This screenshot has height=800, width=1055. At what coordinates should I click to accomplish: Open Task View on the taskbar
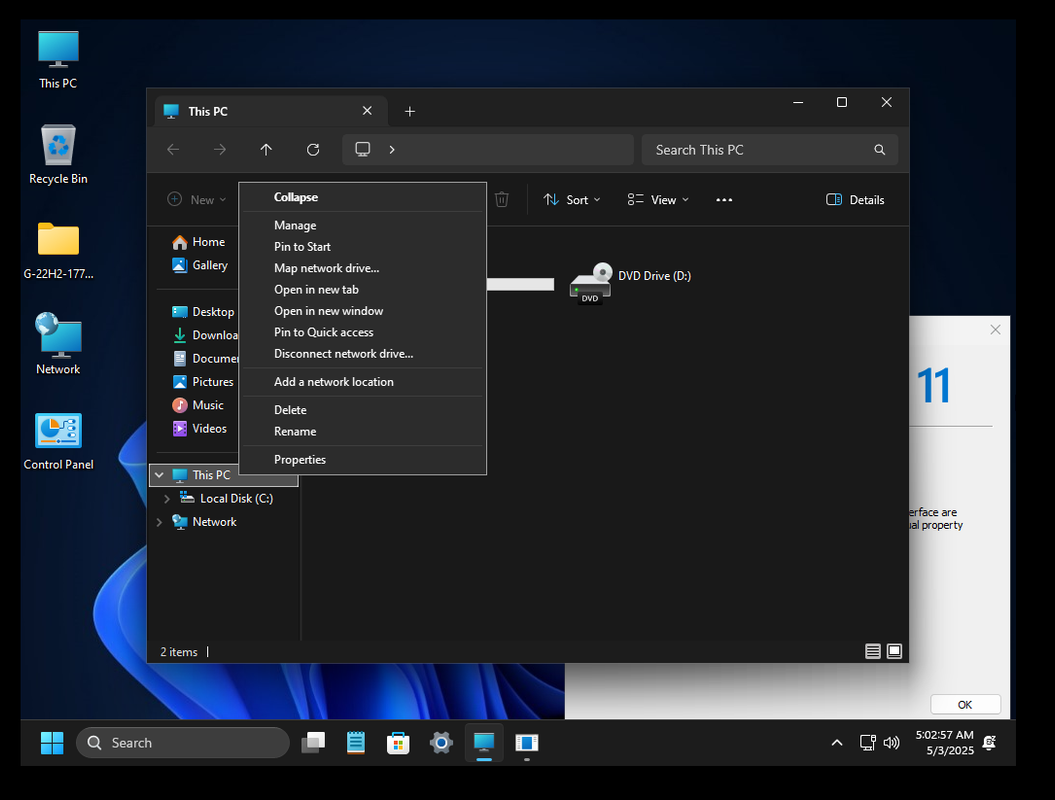(x=313, y=743)
